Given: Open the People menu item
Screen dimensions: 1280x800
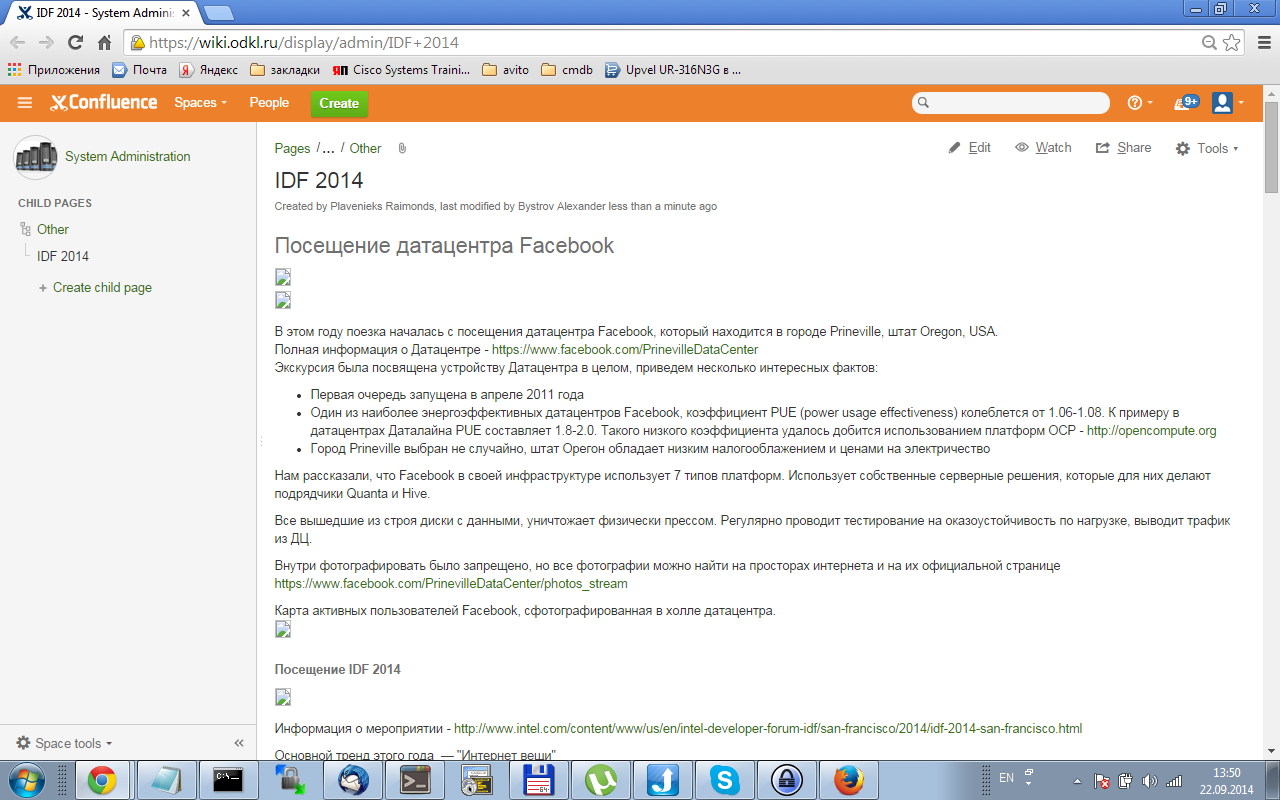Looking at the screenshot, I should coord(269,103).
